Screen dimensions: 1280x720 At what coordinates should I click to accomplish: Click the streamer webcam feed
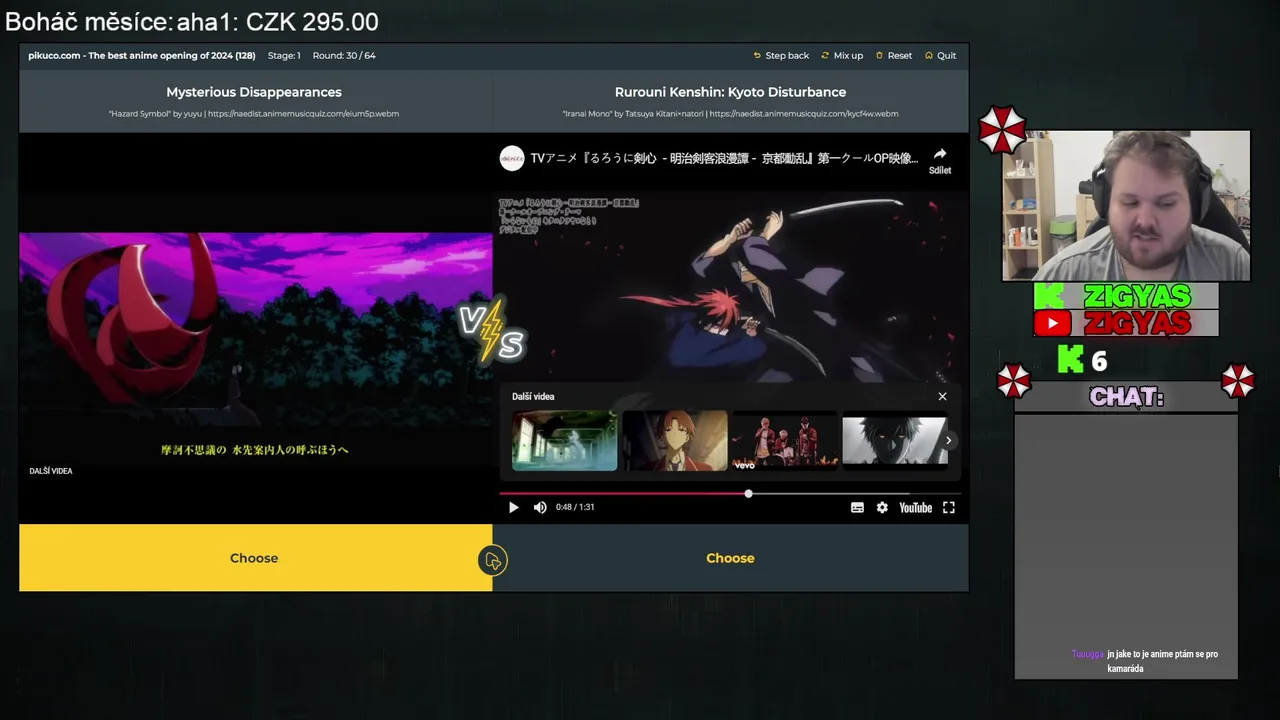[x=1126, y=206]
